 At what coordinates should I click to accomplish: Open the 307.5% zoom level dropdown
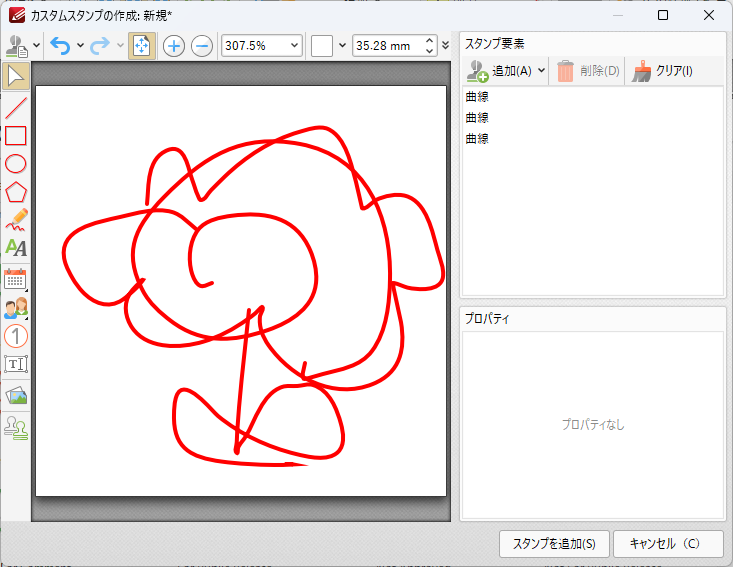click(x=294, y=46)
